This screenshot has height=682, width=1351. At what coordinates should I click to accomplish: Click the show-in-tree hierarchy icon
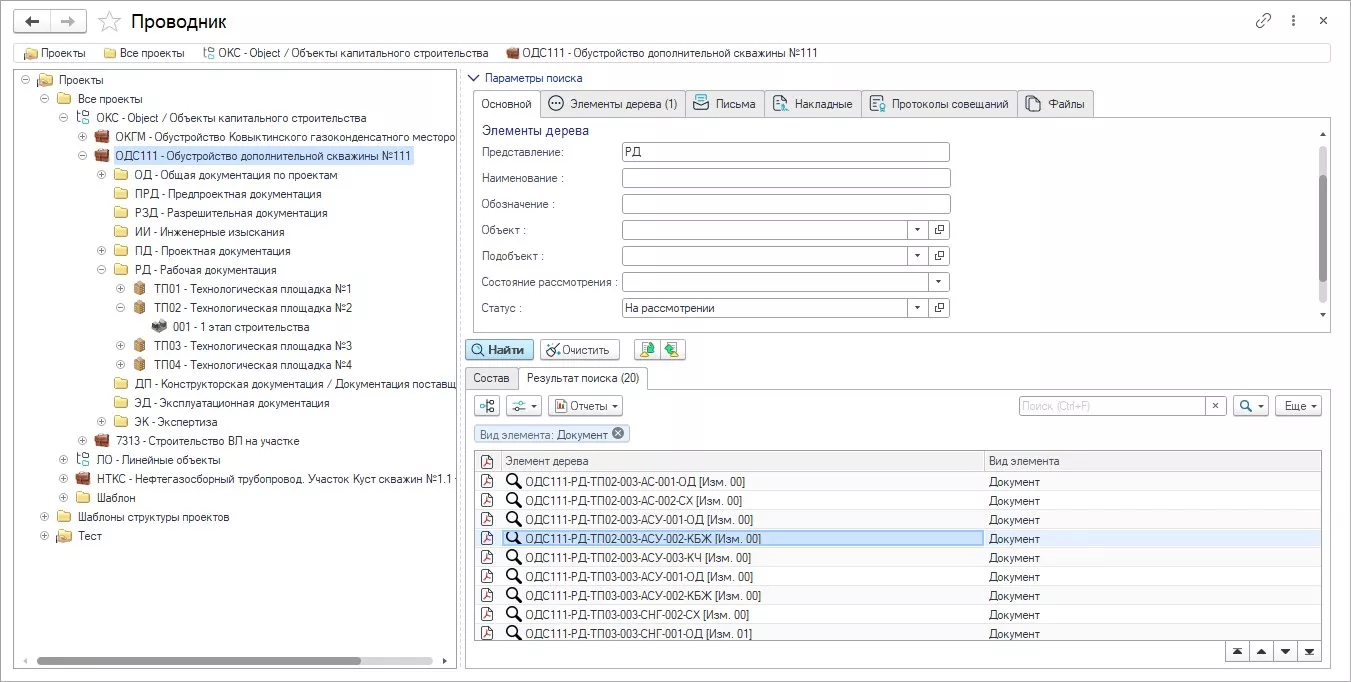[487, 406]
